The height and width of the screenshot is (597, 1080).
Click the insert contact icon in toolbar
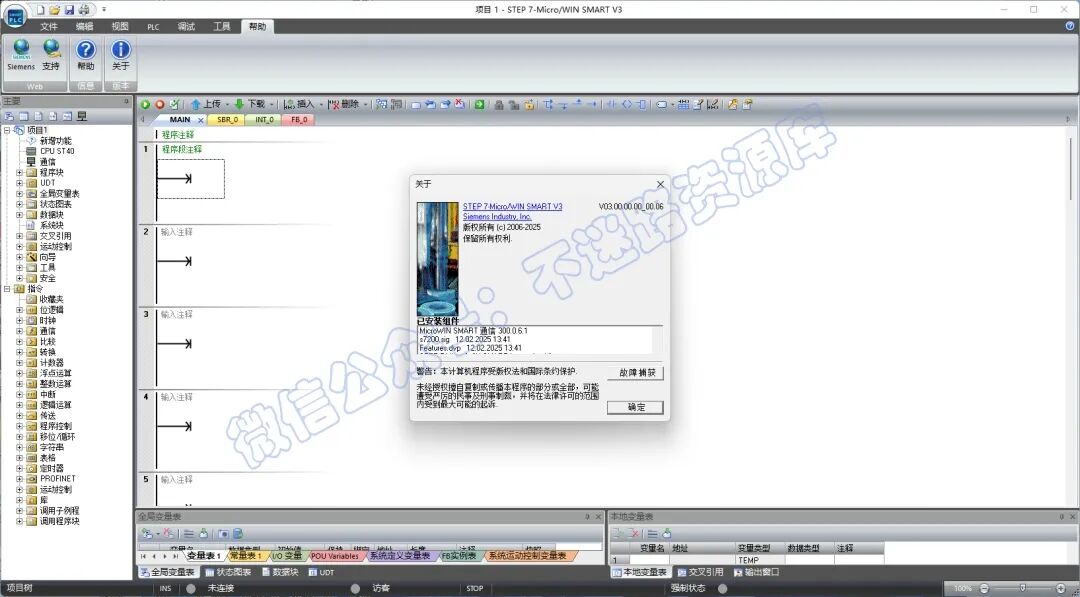611,104
